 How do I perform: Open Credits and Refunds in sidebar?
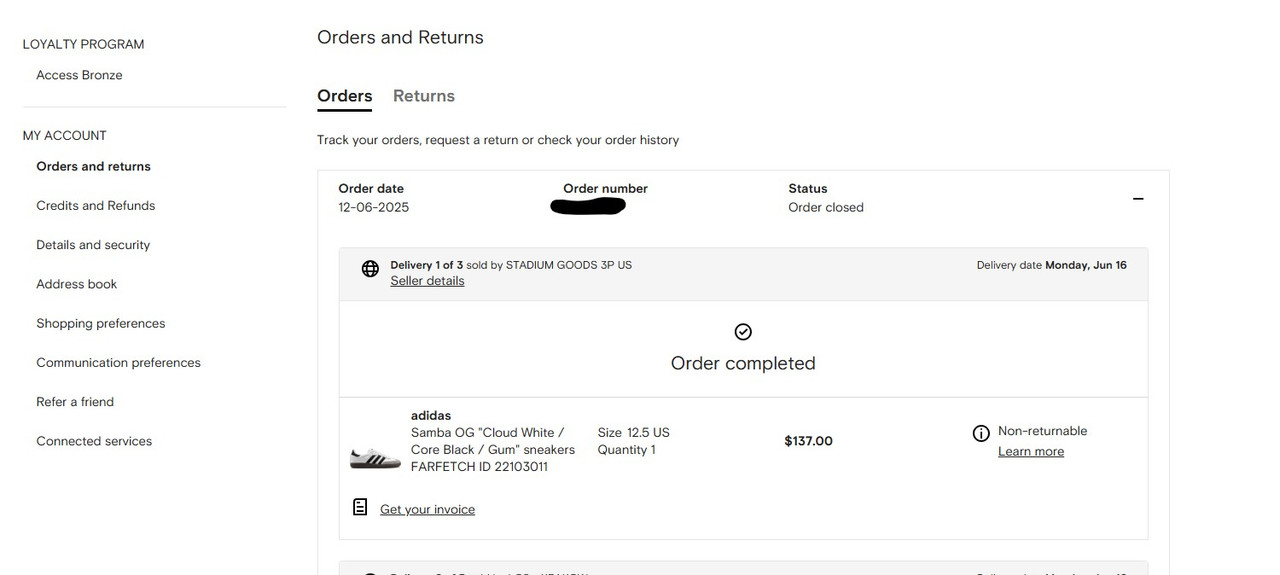click(96, 206)
